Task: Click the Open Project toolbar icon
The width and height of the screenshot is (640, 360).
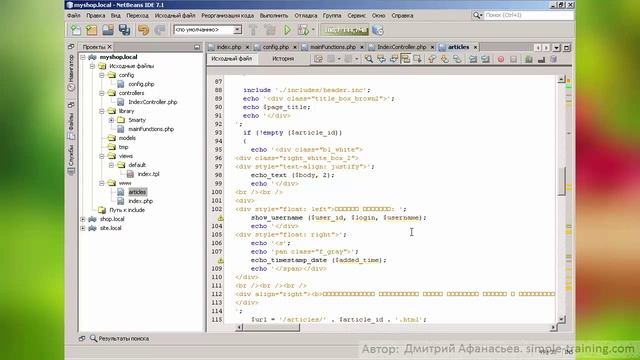Action: click(x=108, y=30)
